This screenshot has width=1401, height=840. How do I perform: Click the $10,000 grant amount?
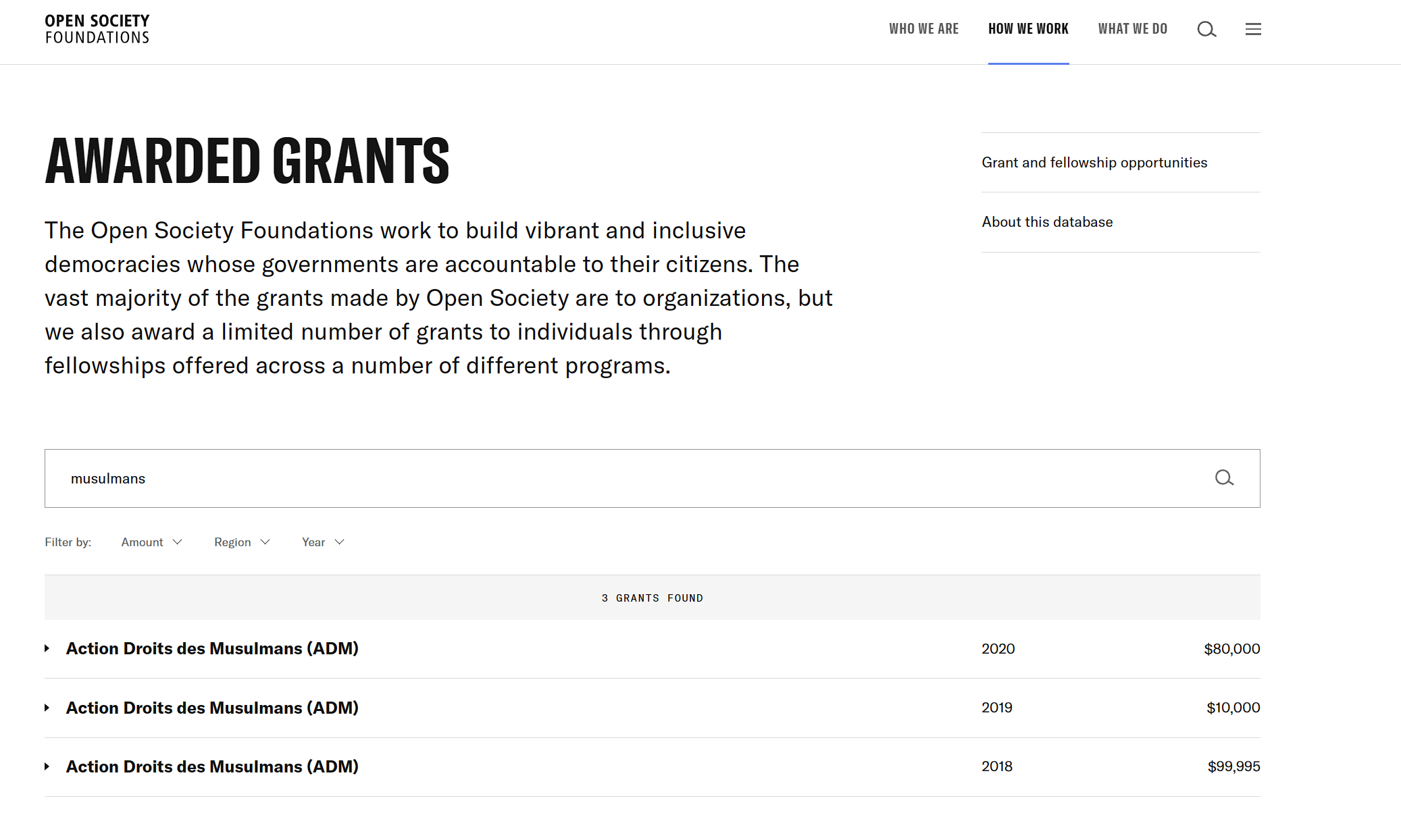tap(1233, 708)
